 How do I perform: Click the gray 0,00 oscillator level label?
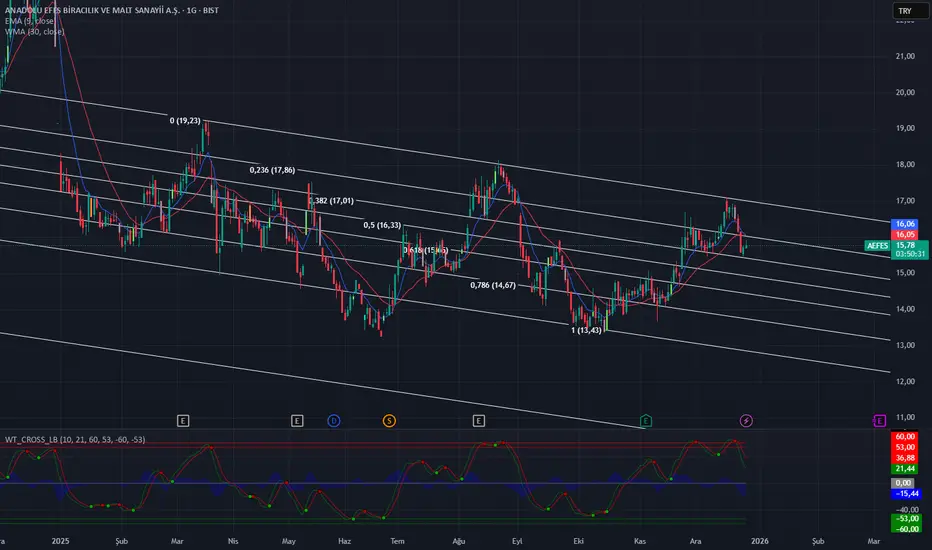903,483
